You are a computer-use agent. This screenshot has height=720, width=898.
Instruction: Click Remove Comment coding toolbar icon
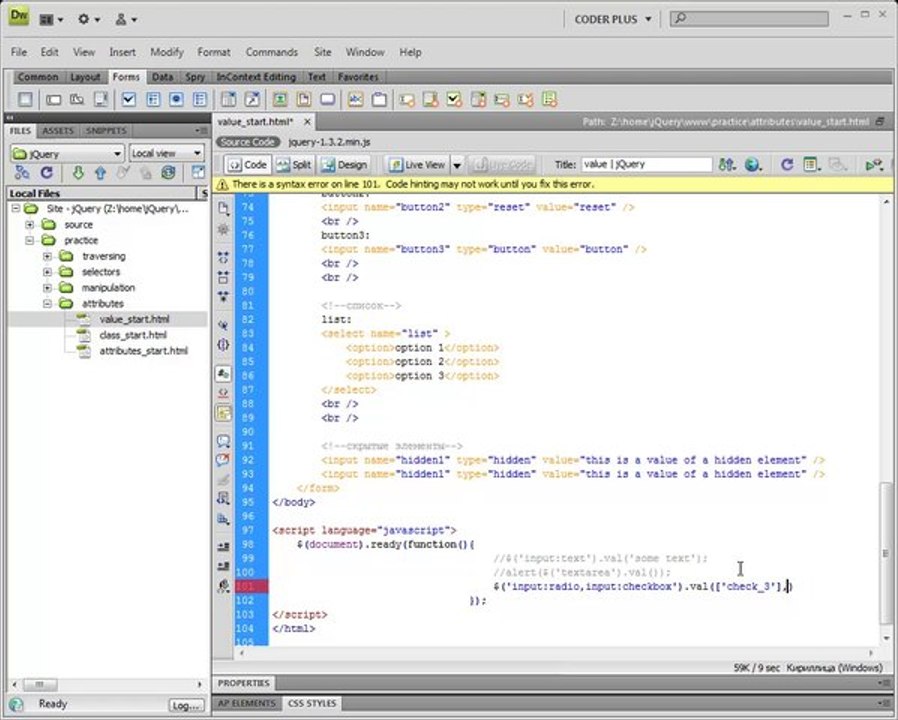223,460
